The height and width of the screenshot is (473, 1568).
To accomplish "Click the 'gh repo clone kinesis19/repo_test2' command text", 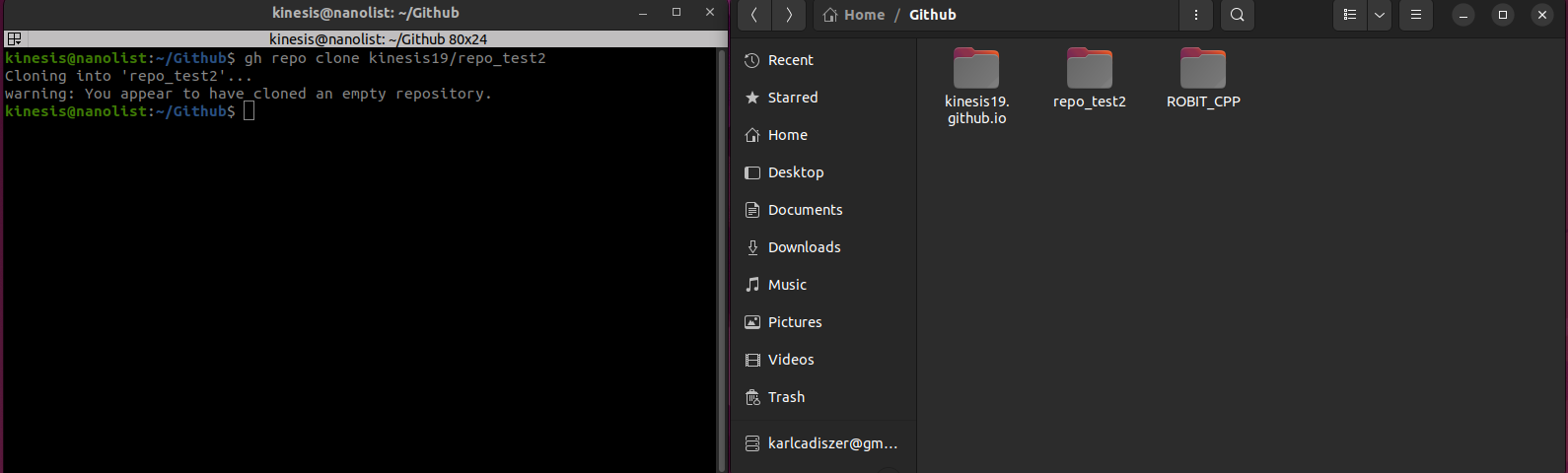I will (x=395, y=58).
